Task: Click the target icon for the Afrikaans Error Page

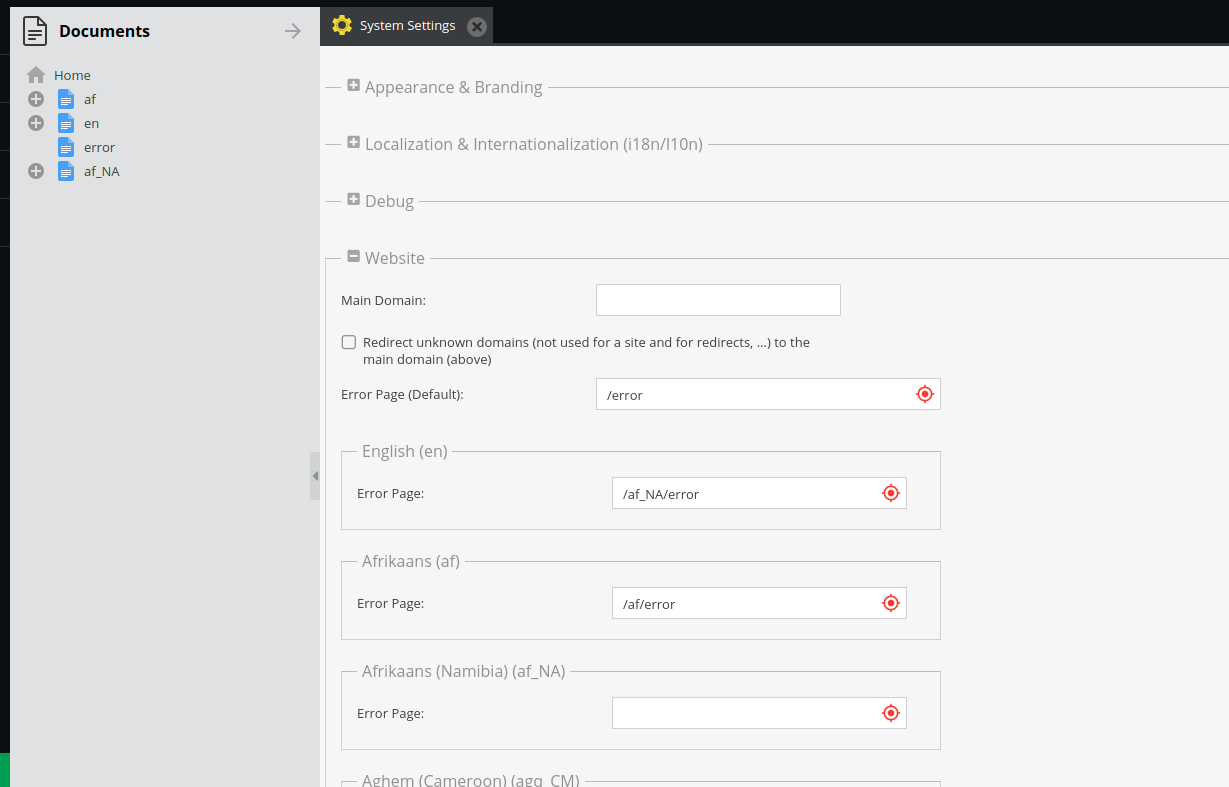Action: (x=890, y=603)
